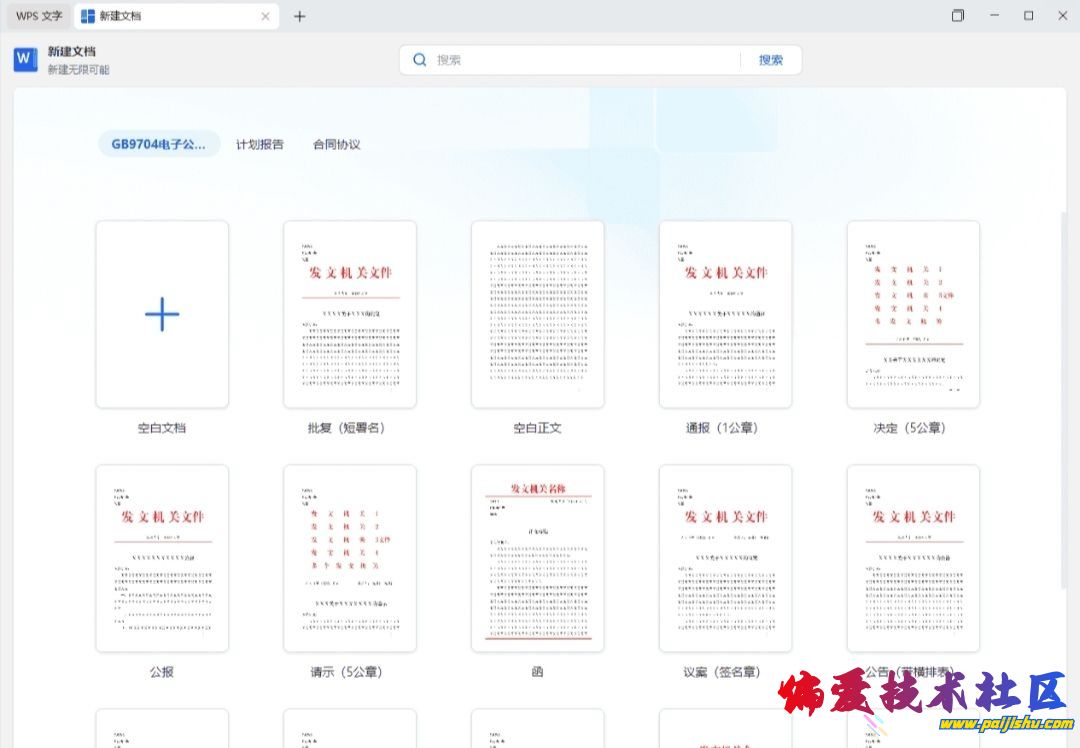Open the 公报 template thumbnail
Viewport: 1080px width, 748px height.
point(162,558)
